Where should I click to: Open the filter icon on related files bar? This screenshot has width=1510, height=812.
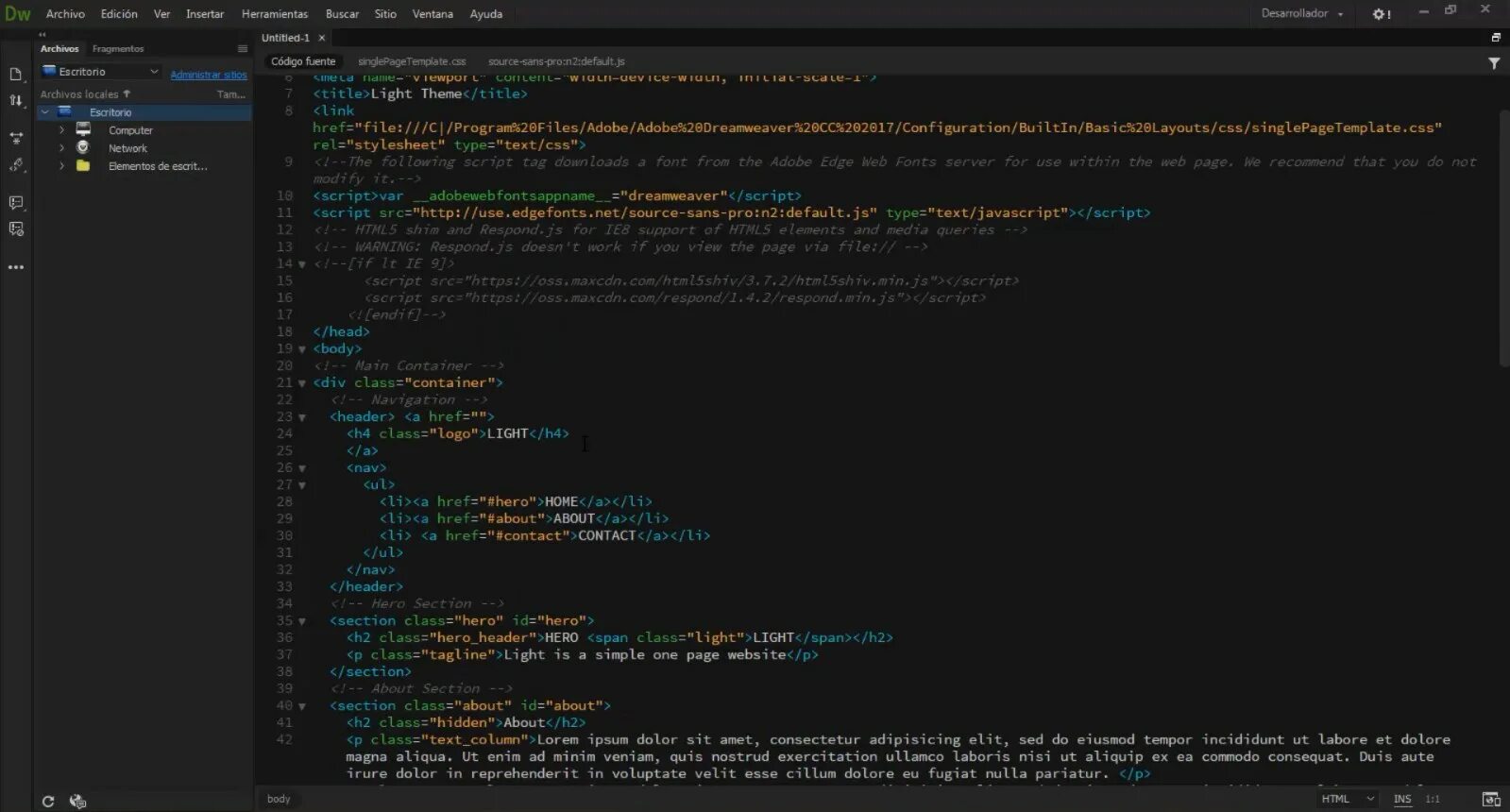1494,63
